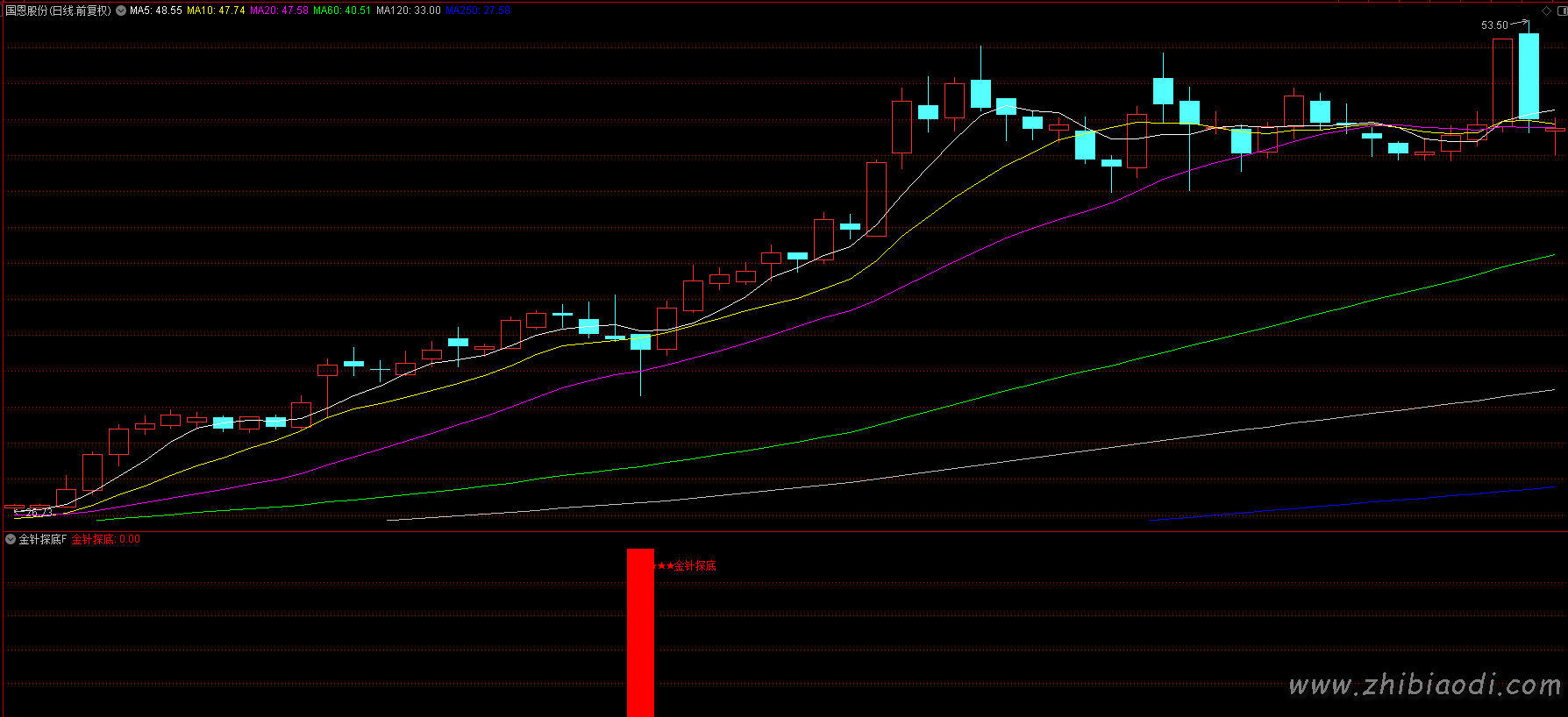
Task: Click the www.zhibiaodi.com watermark
Action: tap(1424, 685)
